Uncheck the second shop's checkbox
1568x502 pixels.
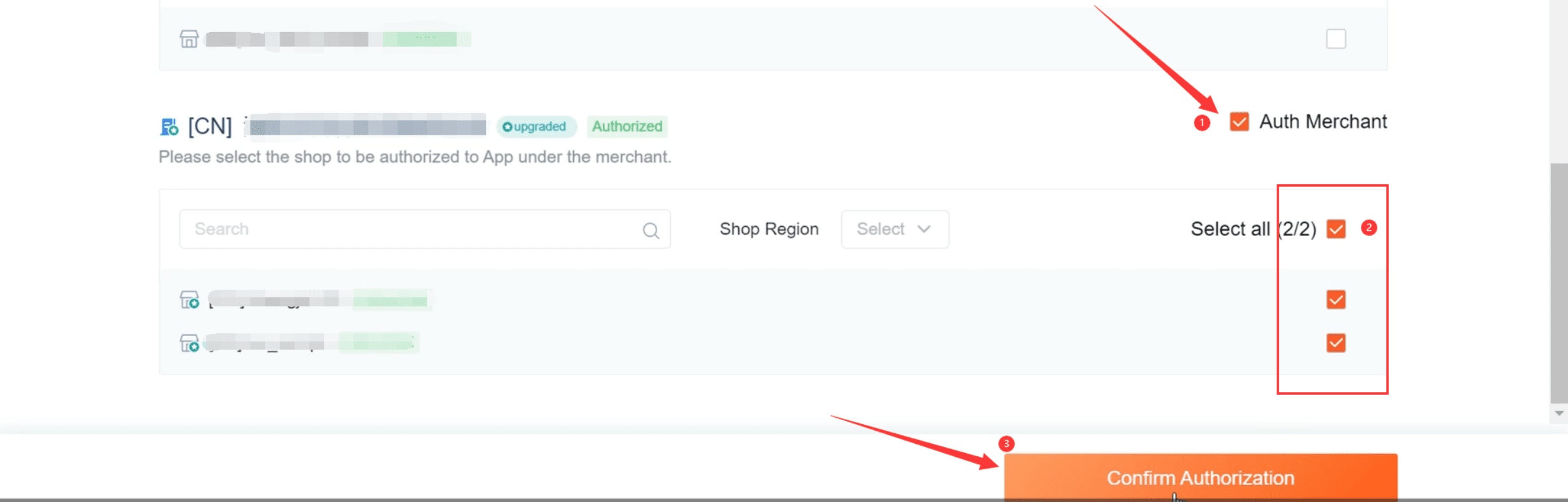pyautogui.click(x=1336, y=343)
